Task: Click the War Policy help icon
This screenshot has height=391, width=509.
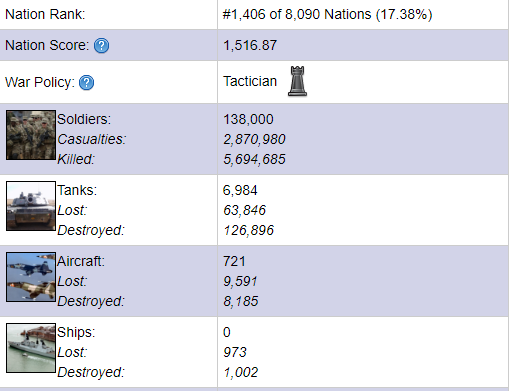Action: coord(86,83)
